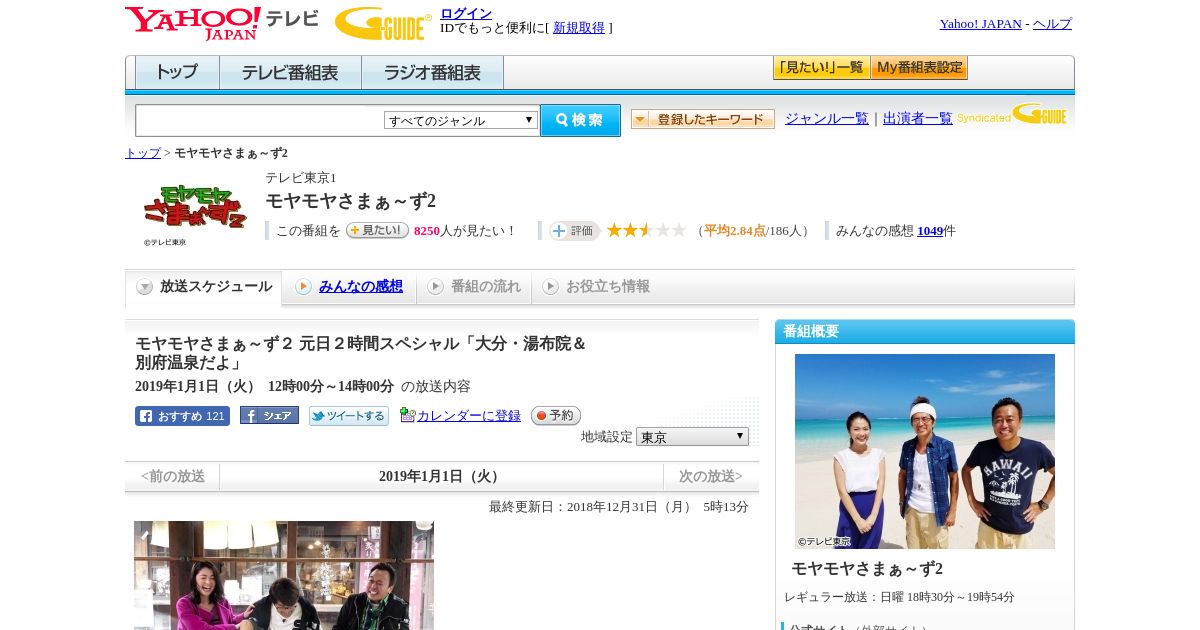The width and height of the screenshot is (1200, 630).
Task: Click the 見たい! plus button
Action: click(377, 230)
